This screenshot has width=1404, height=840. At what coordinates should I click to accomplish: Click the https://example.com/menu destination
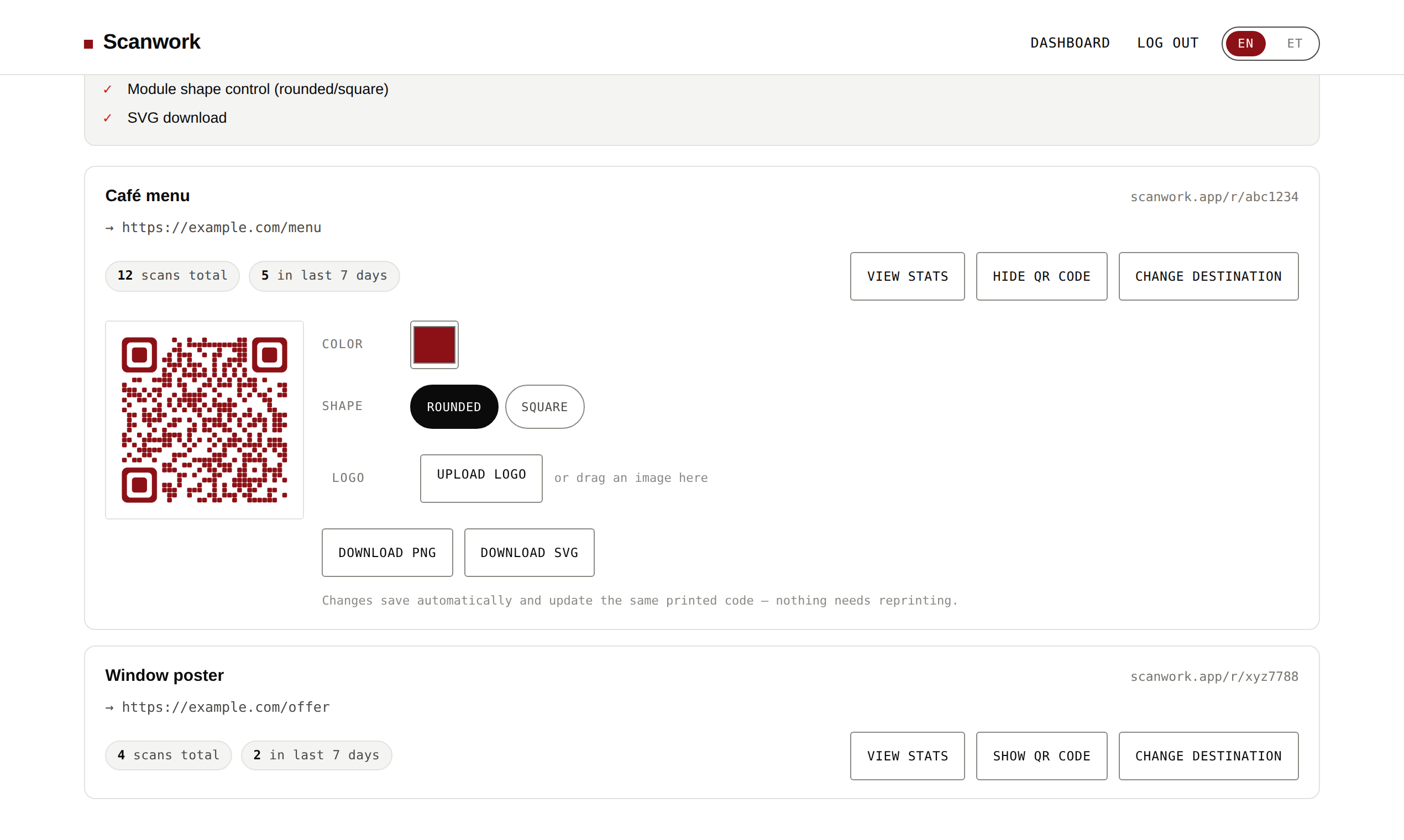coord(221,228)
